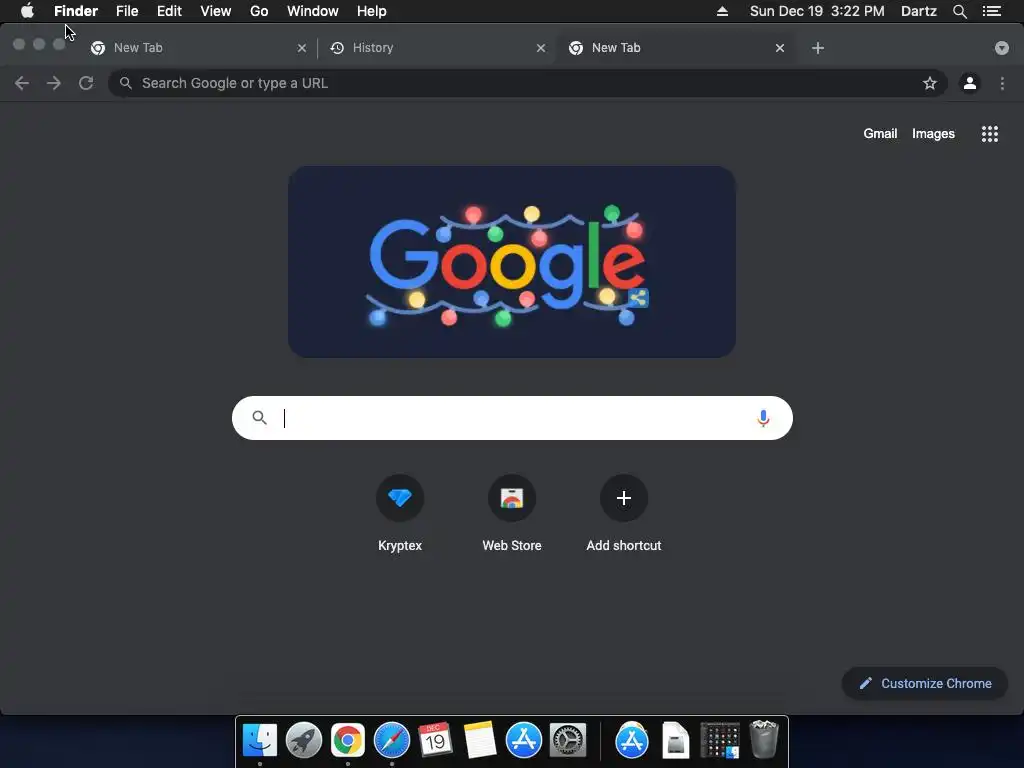Image resolution: width=1024 pixels, height=768 pixels.
Task: Go back with the back arrow
Action: coord(22,83)
